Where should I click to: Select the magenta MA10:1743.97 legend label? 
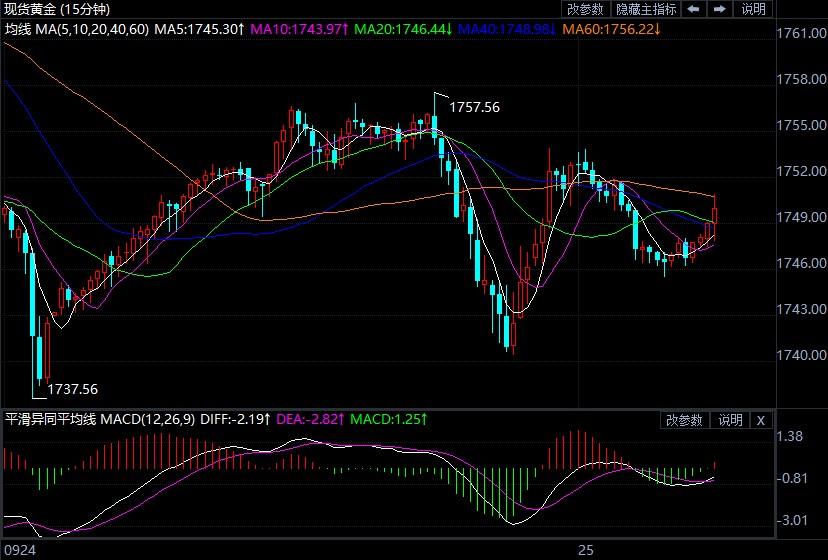click(x=299, y=29)
